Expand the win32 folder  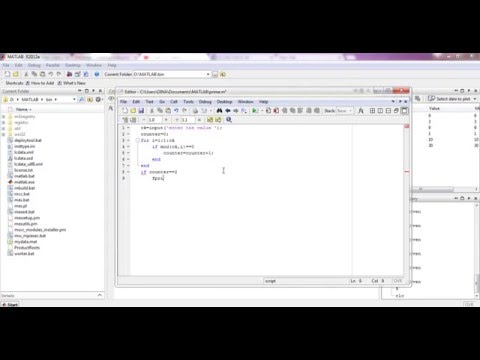pos(4,135)
